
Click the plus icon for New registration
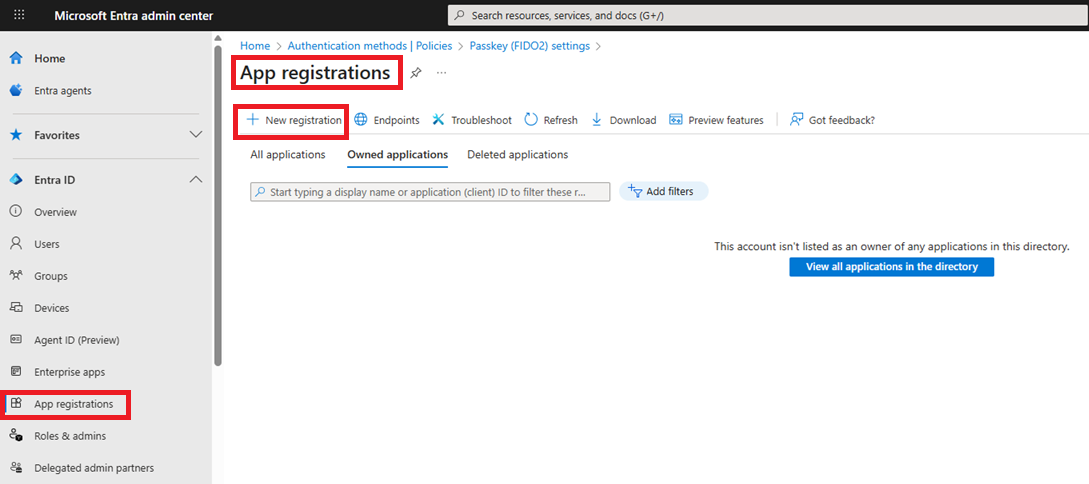[x=253, y=119]
